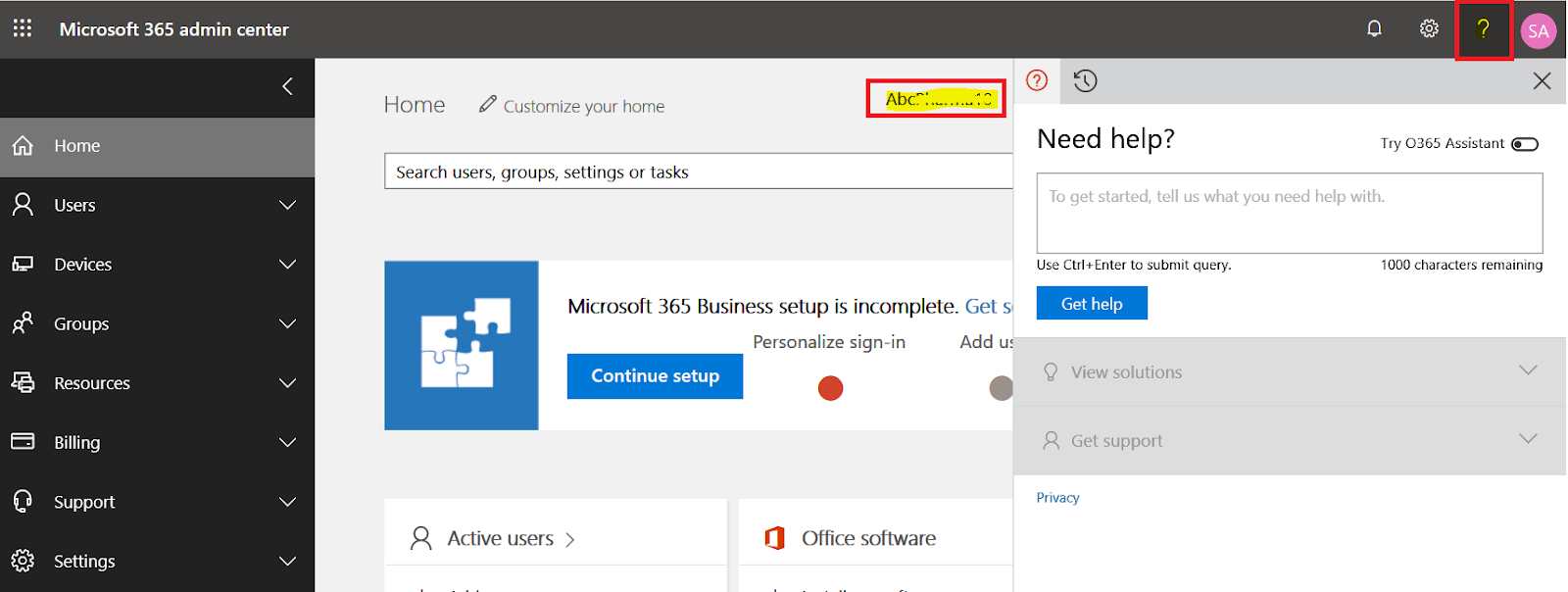Open notifications bell icon

(1374, 28)
